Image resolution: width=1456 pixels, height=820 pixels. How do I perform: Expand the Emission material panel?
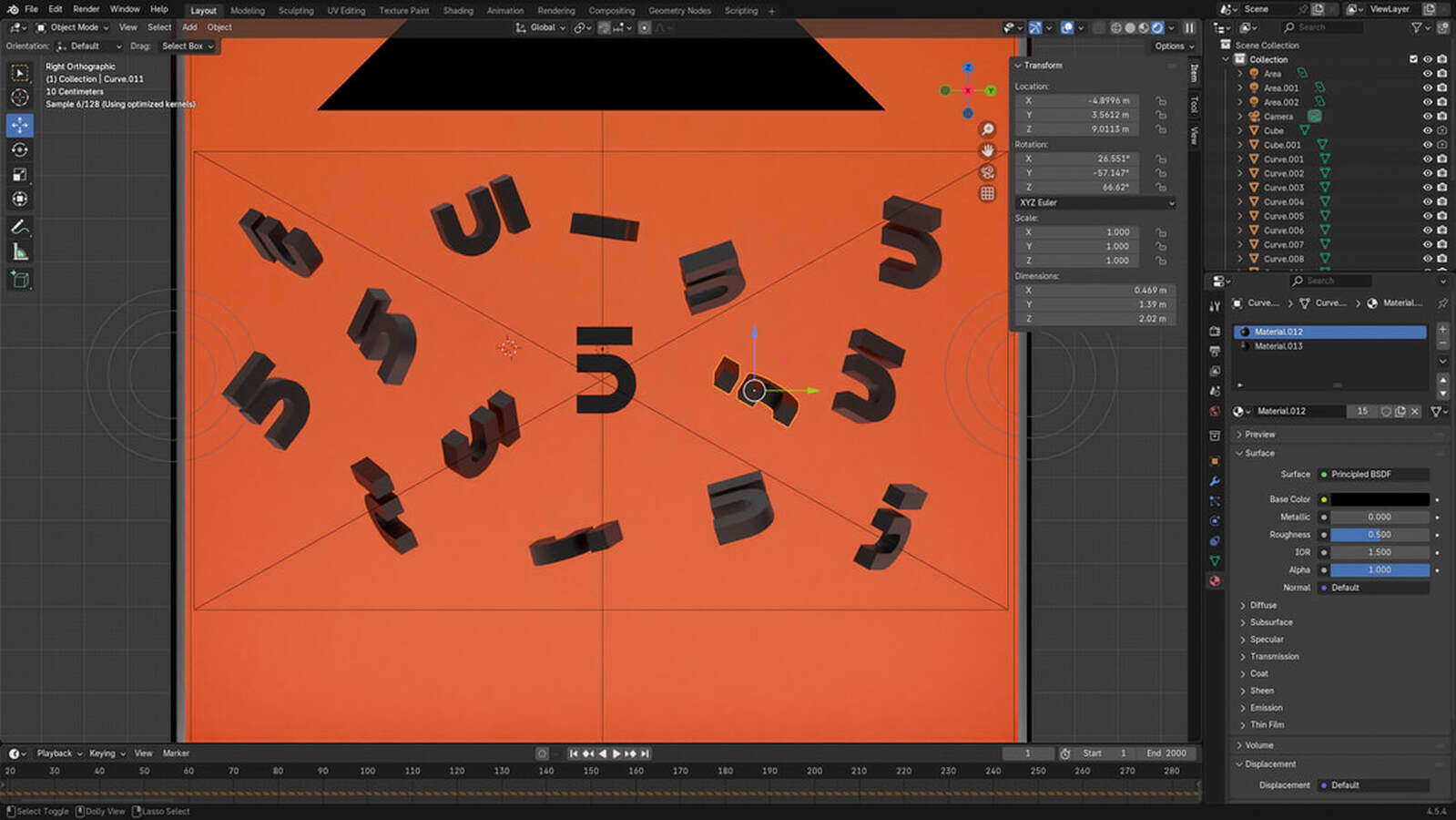coord(1266,708)
